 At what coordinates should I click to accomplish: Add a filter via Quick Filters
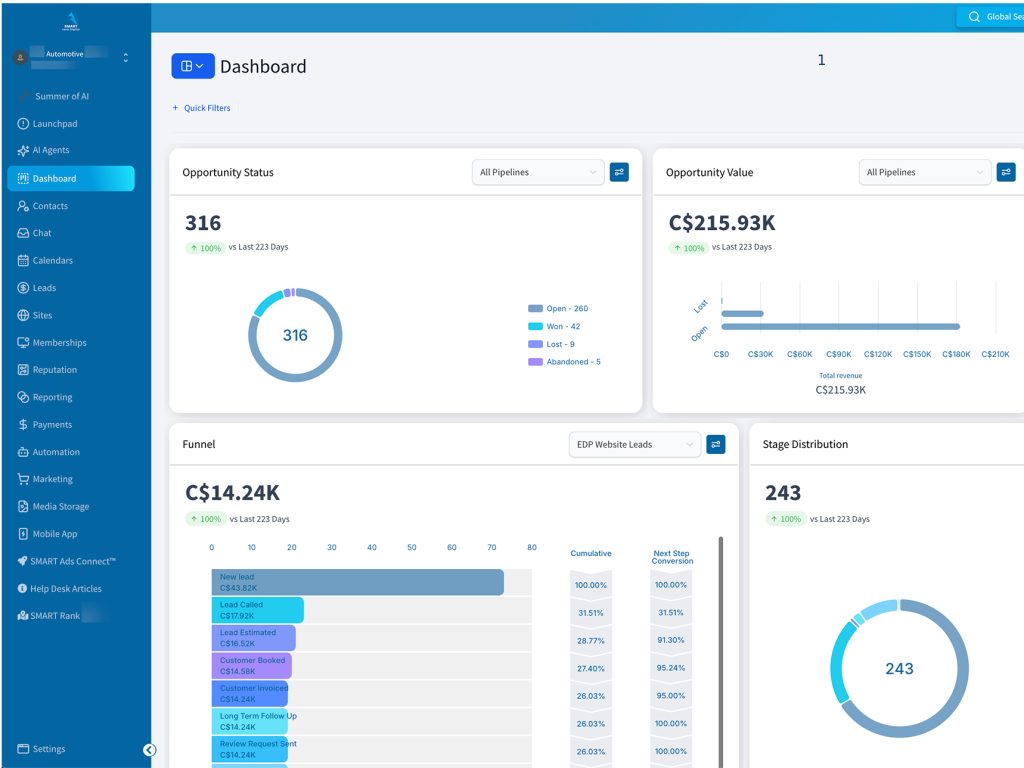pos(201,108)
